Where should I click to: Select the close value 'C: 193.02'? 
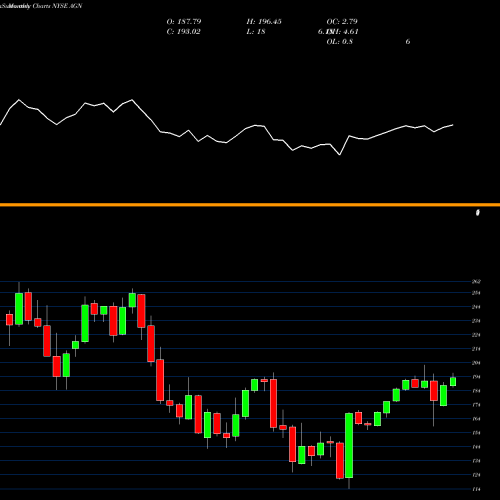click(183, 32)
